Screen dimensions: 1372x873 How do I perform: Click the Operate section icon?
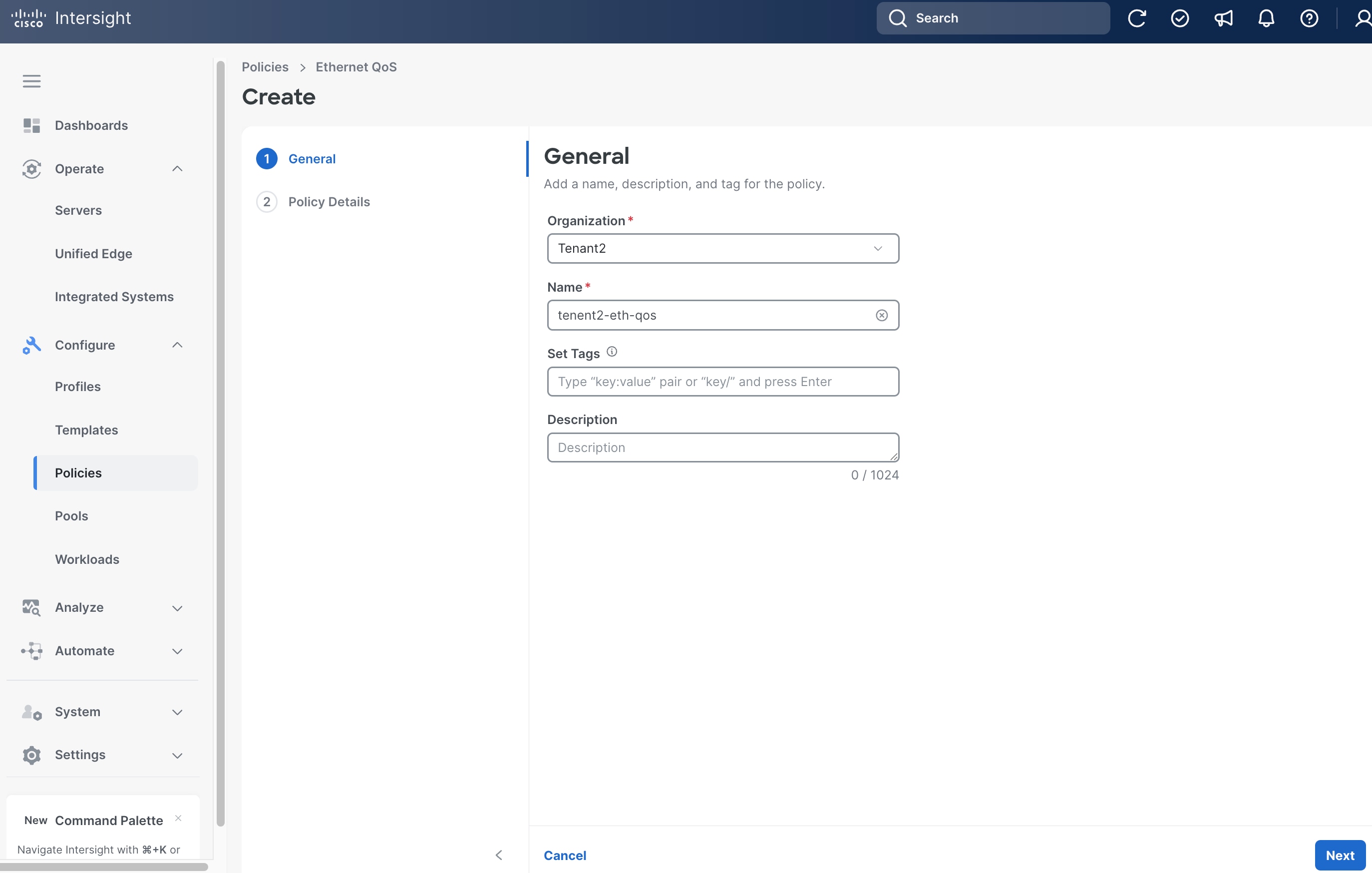(31, 169)
